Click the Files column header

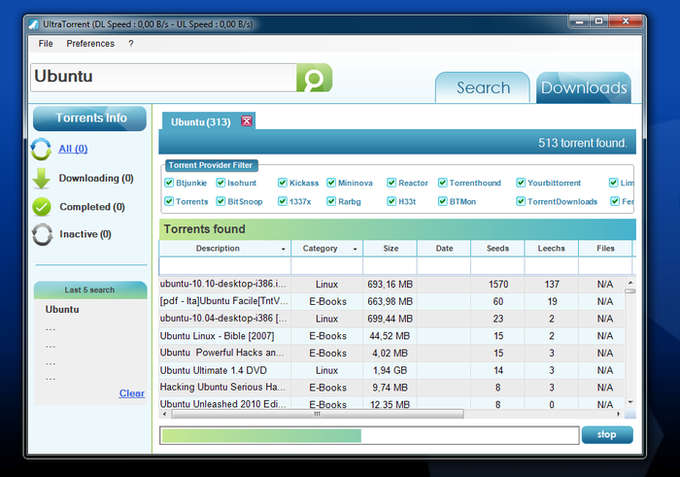[x=605, y=248]
